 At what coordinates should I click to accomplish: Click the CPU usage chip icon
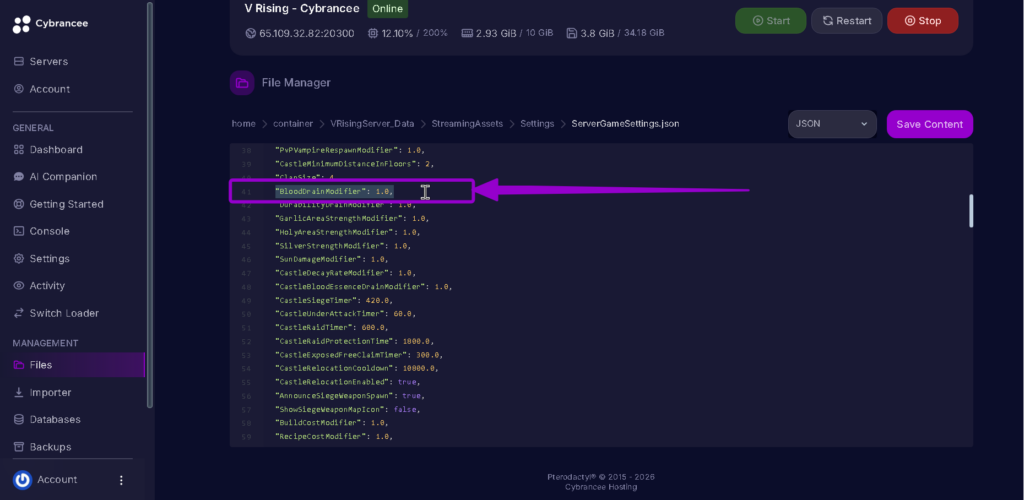point(373,33)
